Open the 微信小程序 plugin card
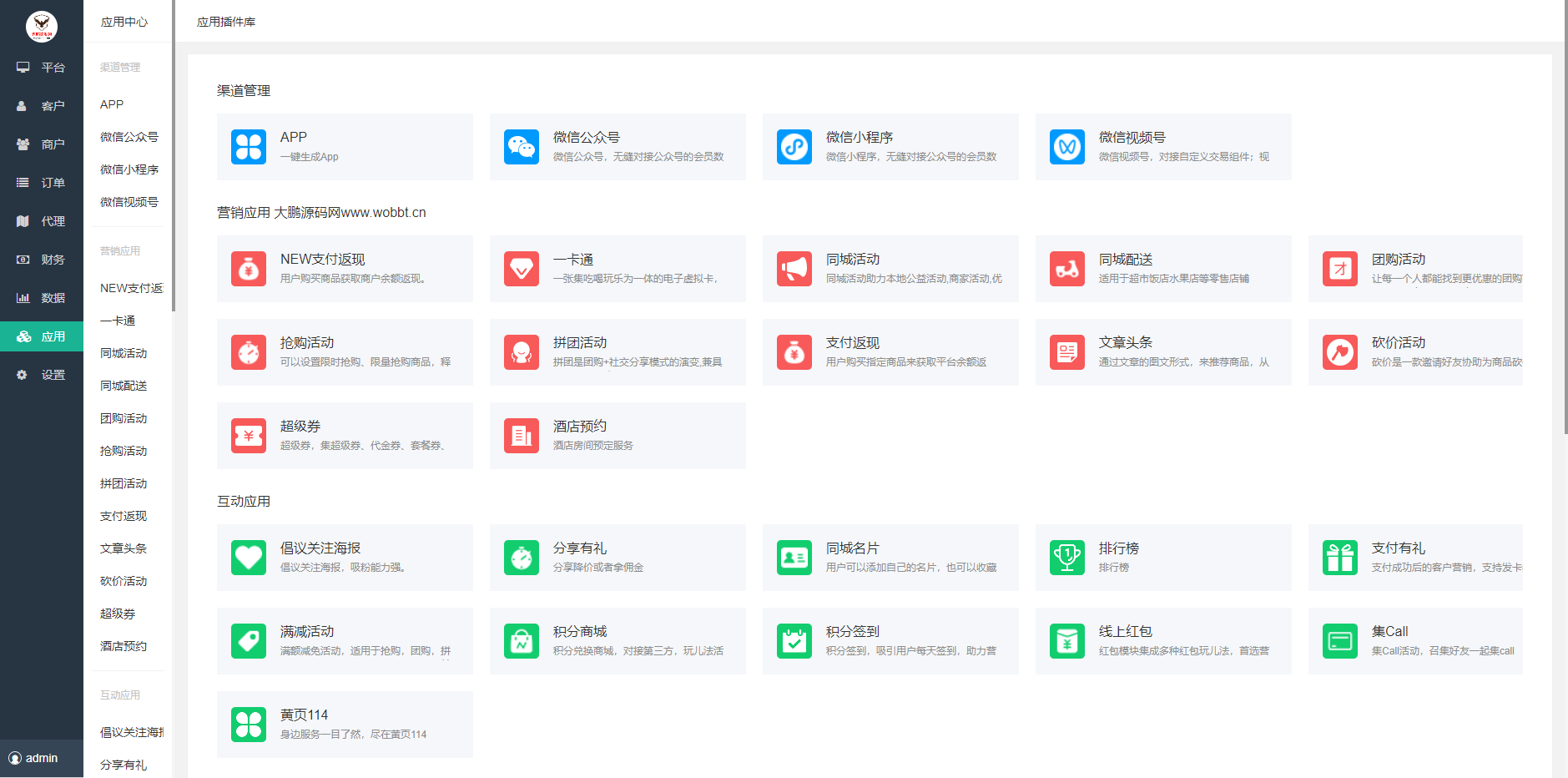The image size is (1568, 778). [x=890, y=147]
